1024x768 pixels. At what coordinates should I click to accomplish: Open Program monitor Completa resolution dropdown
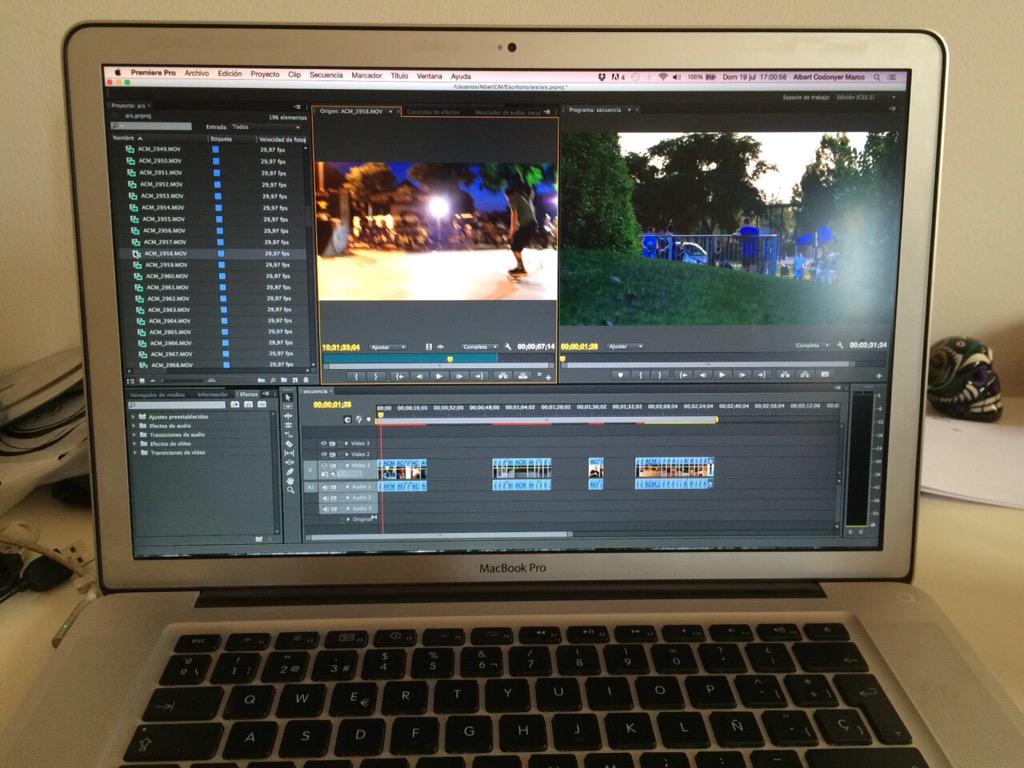tap(812, 345)
